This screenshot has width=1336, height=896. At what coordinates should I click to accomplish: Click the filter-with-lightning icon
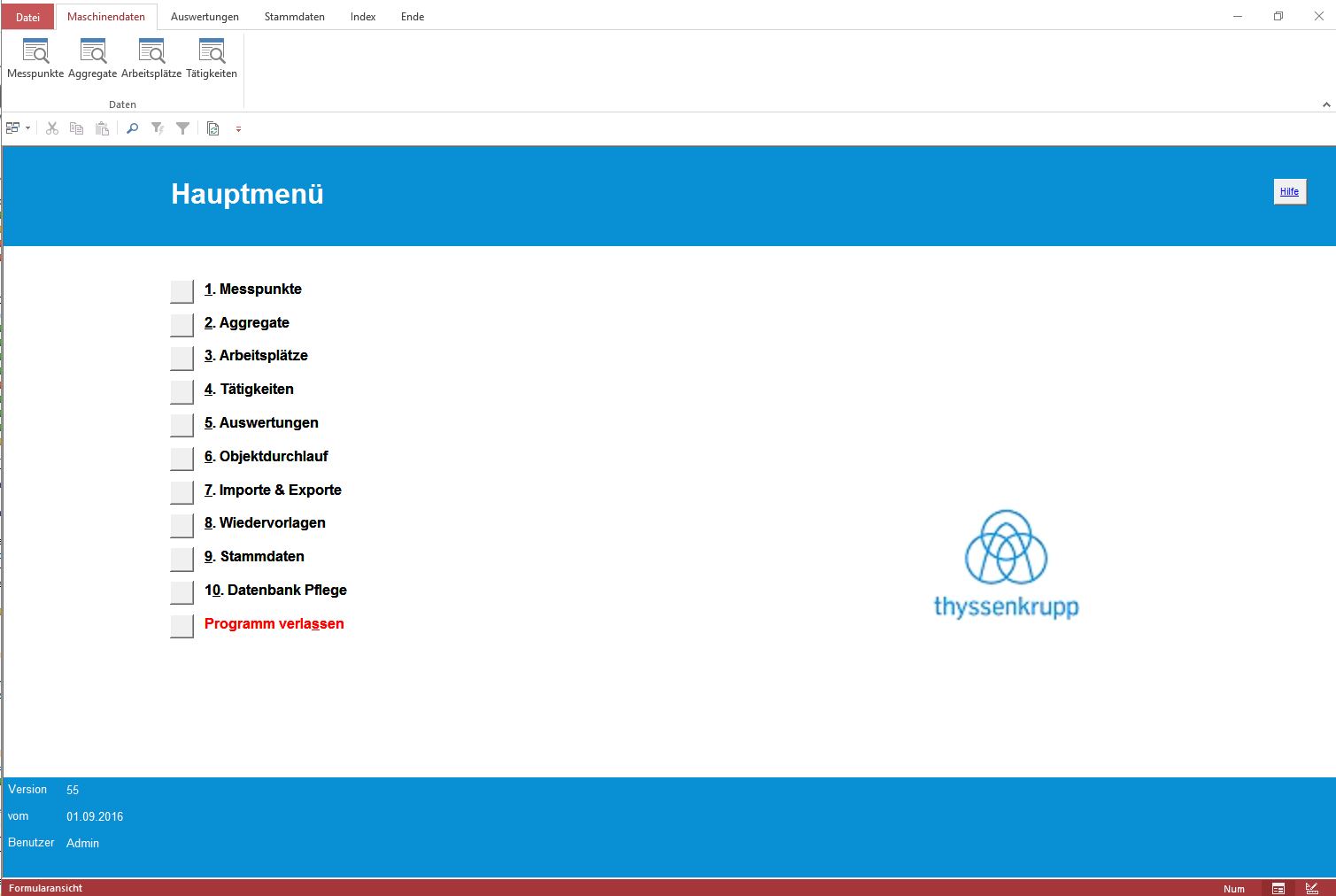point(158,128)
